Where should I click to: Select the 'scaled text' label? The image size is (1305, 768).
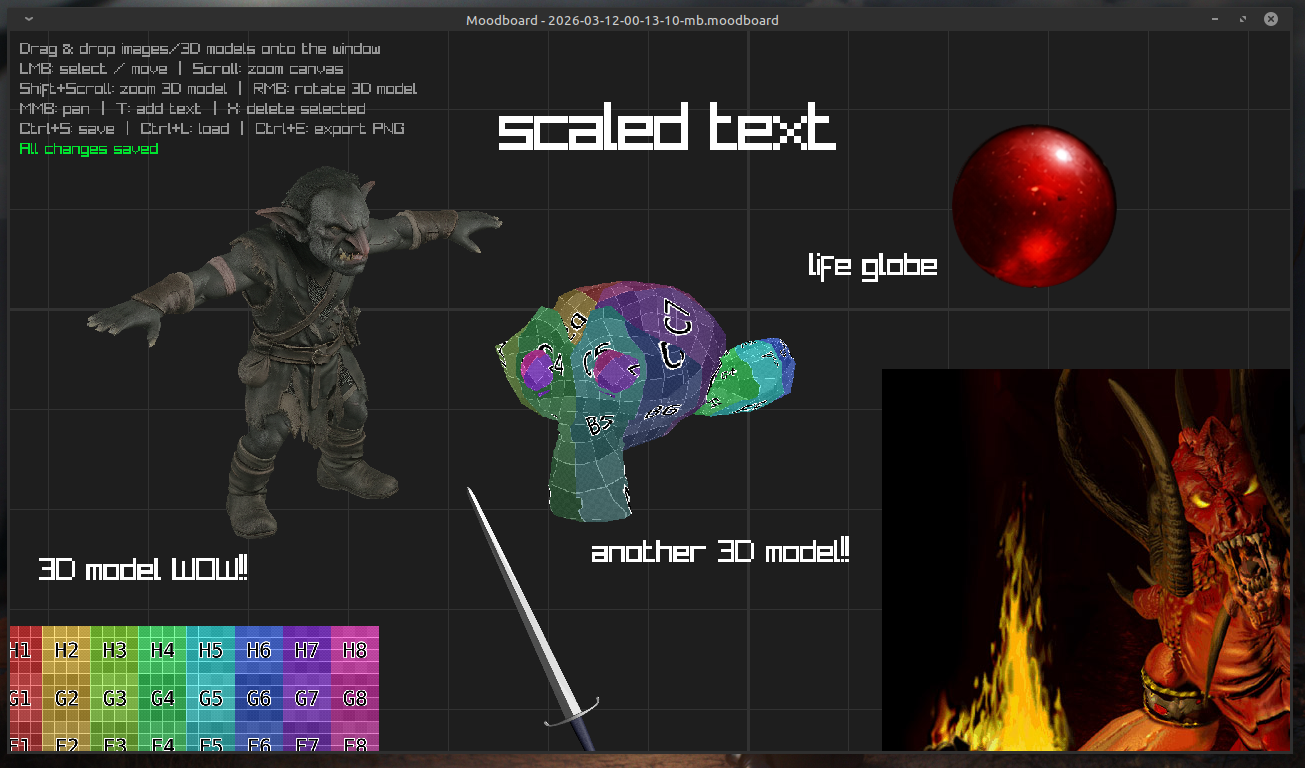[x=666, y=128]
